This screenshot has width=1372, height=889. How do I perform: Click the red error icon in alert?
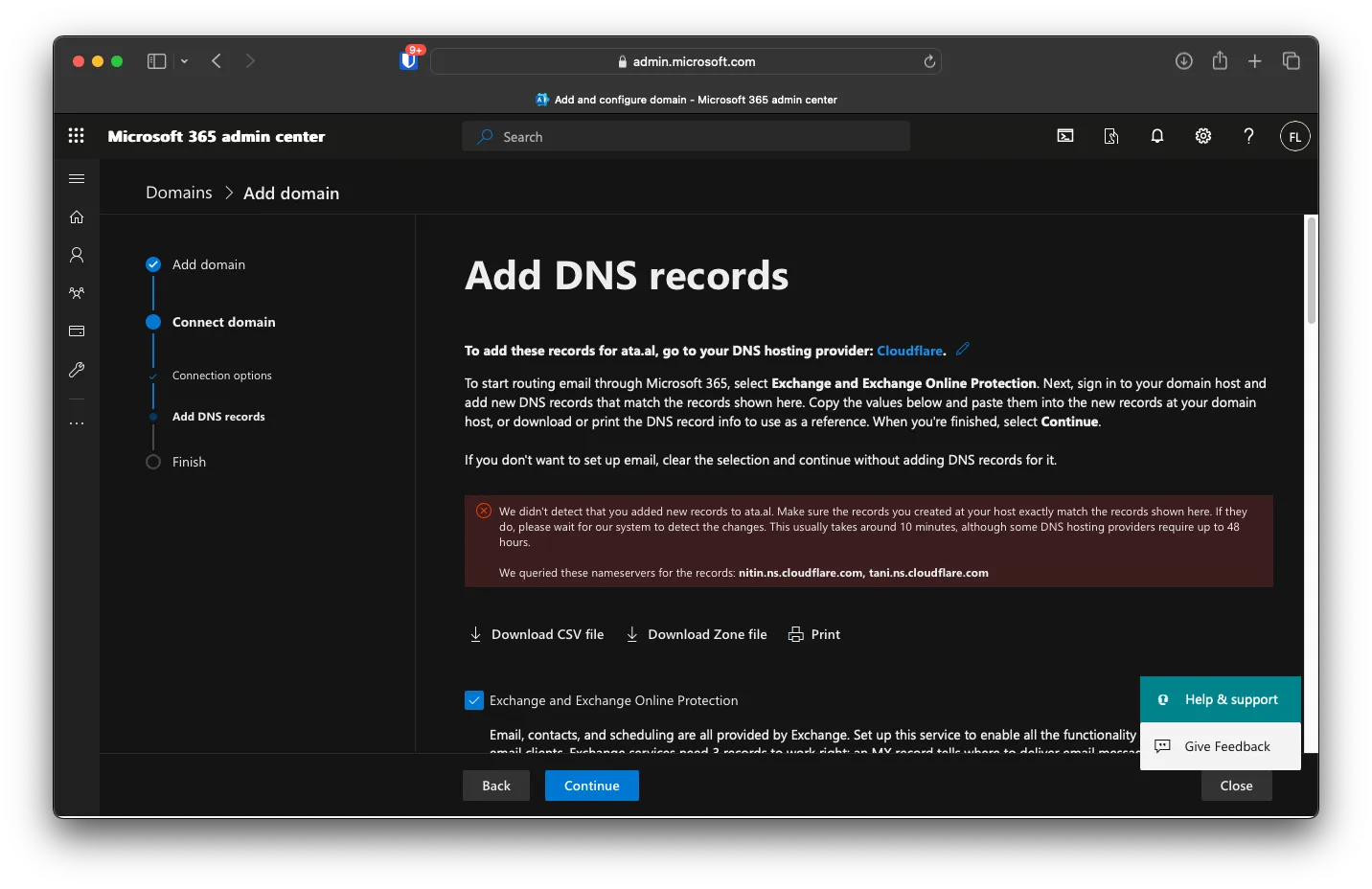(484, 511)
